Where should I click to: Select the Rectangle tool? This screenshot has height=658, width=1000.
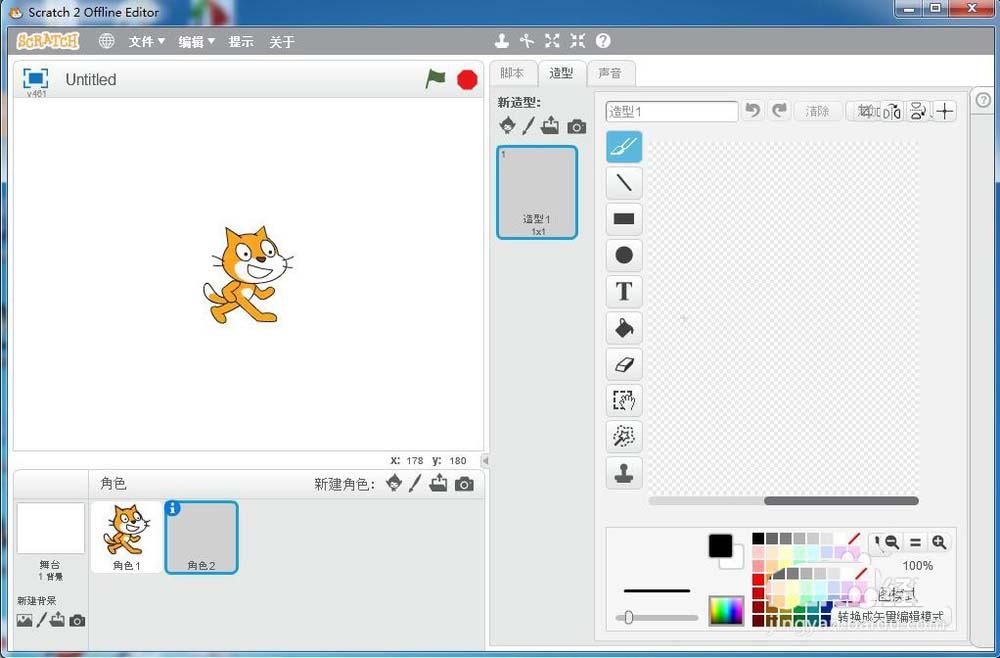[x=624, y=219]
